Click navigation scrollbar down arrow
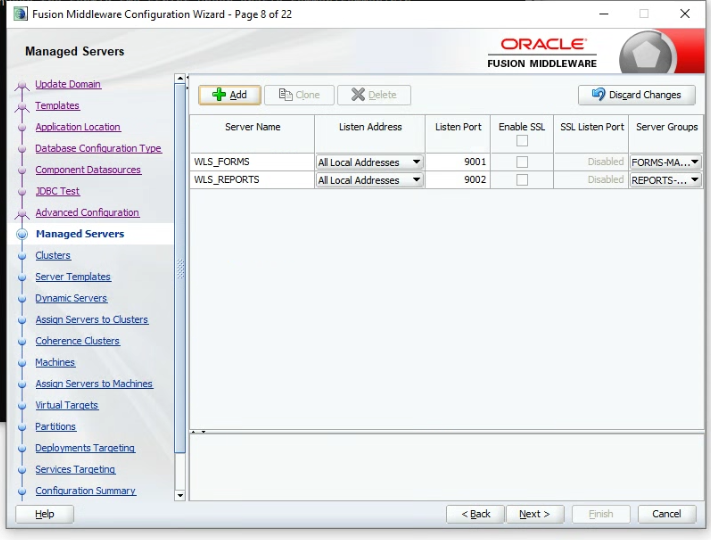Image resolution: width=711 pixels, height=540 pixels. coord(180,495)
